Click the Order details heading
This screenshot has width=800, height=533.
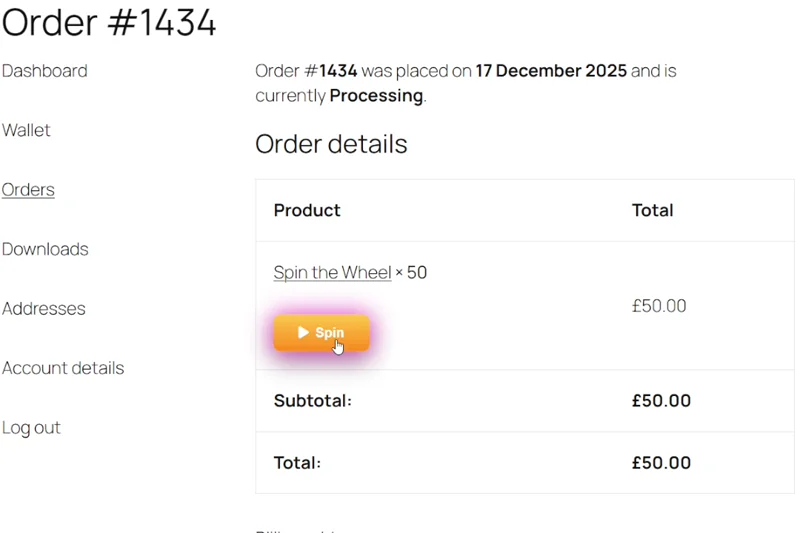[331, 144]
